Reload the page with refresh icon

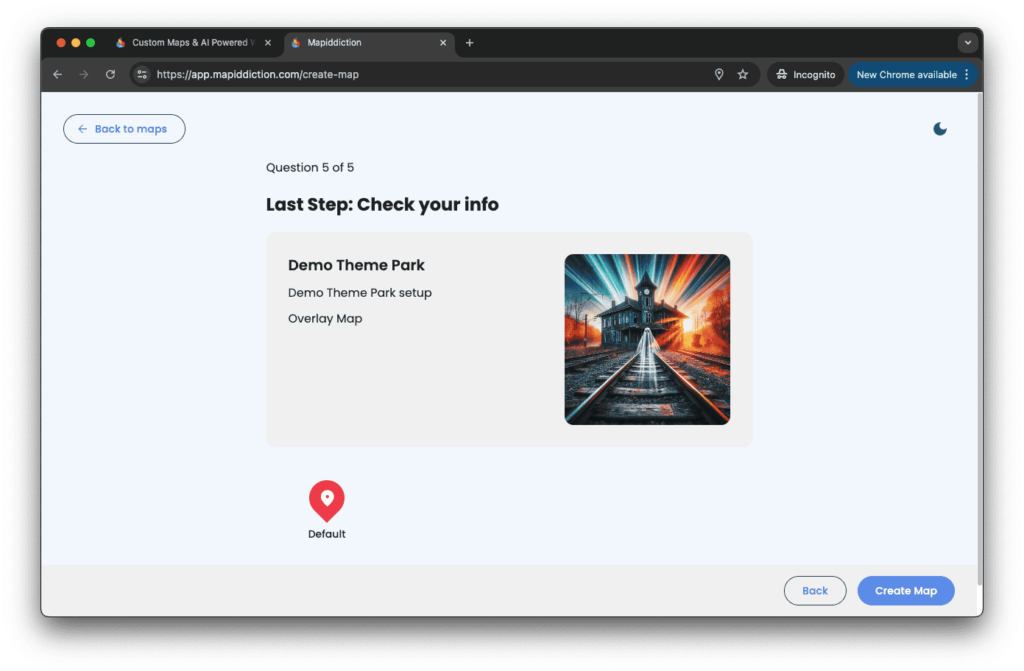pyautogui.click(x=110, y=75)
